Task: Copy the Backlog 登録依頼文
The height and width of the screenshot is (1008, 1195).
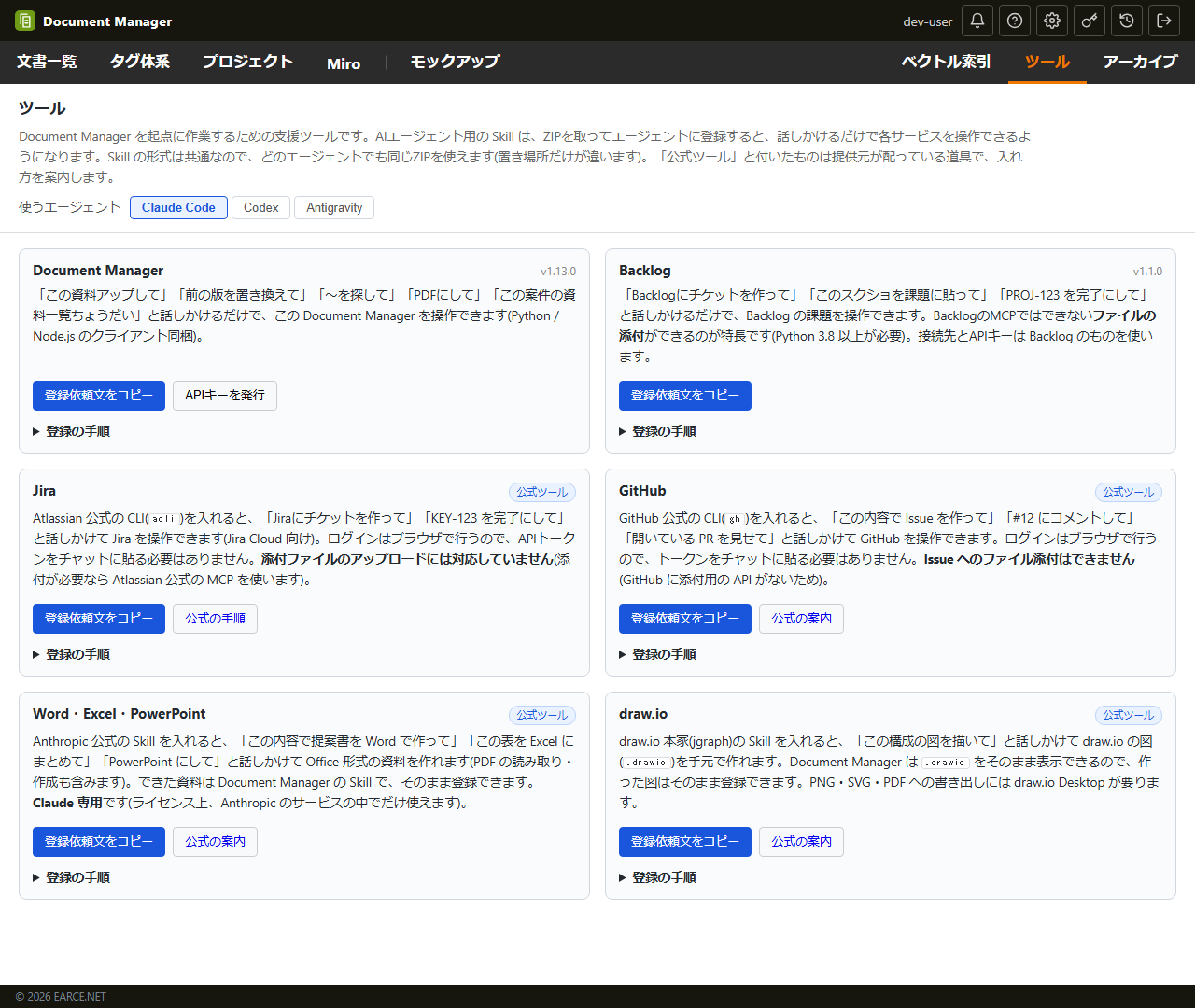Action: click(685, 396)
